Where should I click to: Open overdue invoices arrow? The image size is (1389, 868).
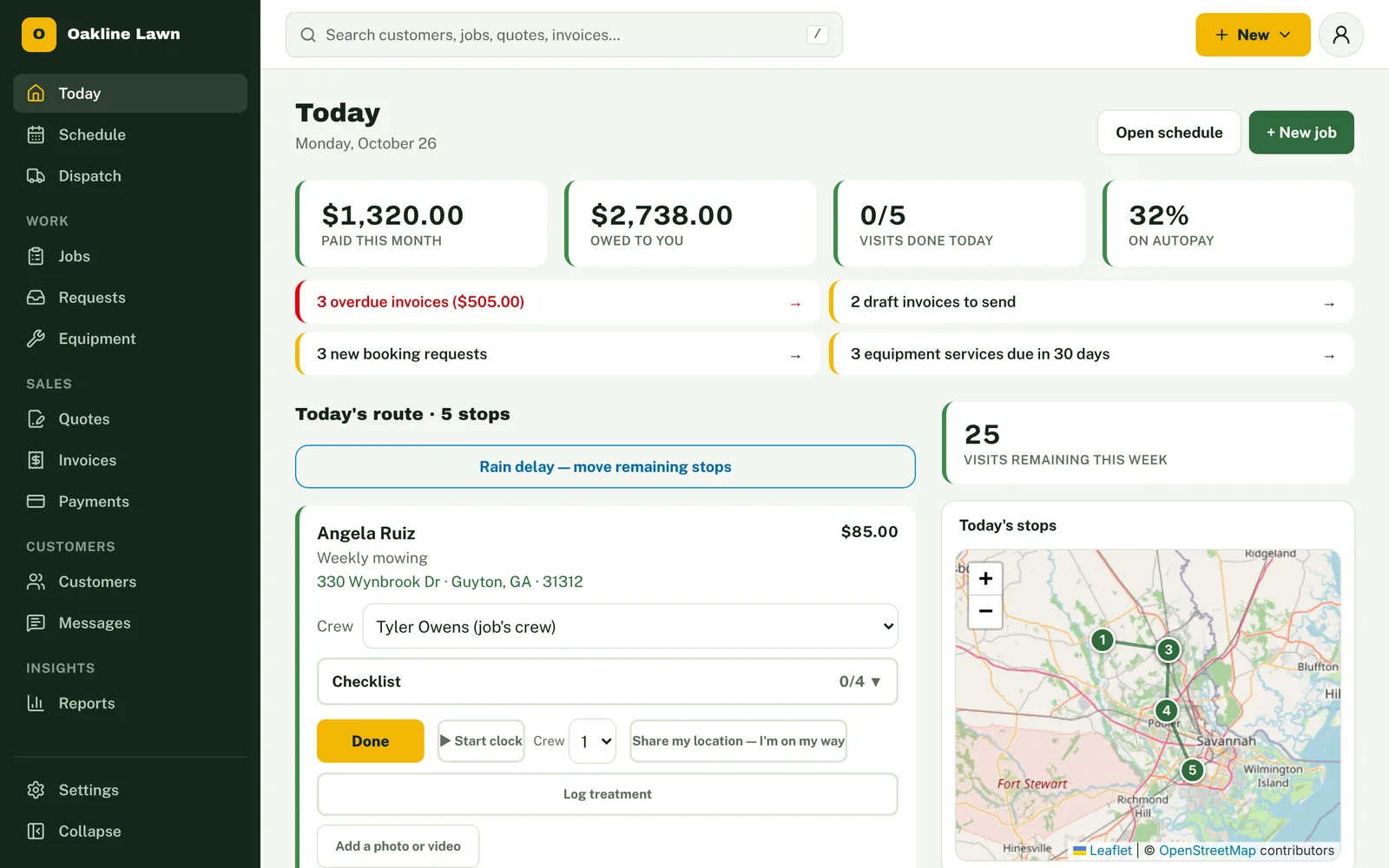point(795,304)
